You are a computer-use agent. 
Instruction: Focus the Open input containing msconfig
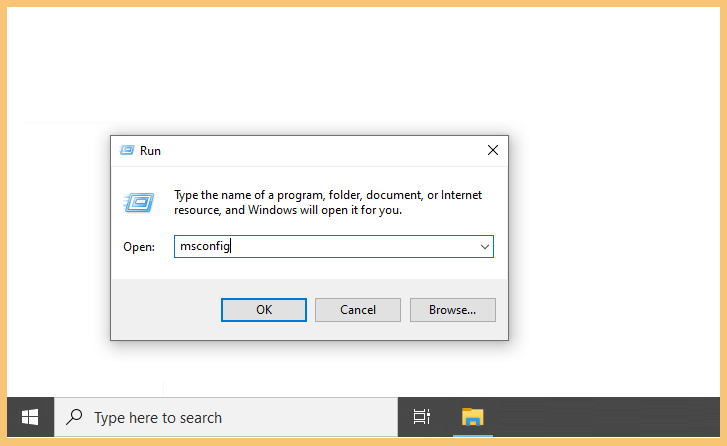coord(327,247)
